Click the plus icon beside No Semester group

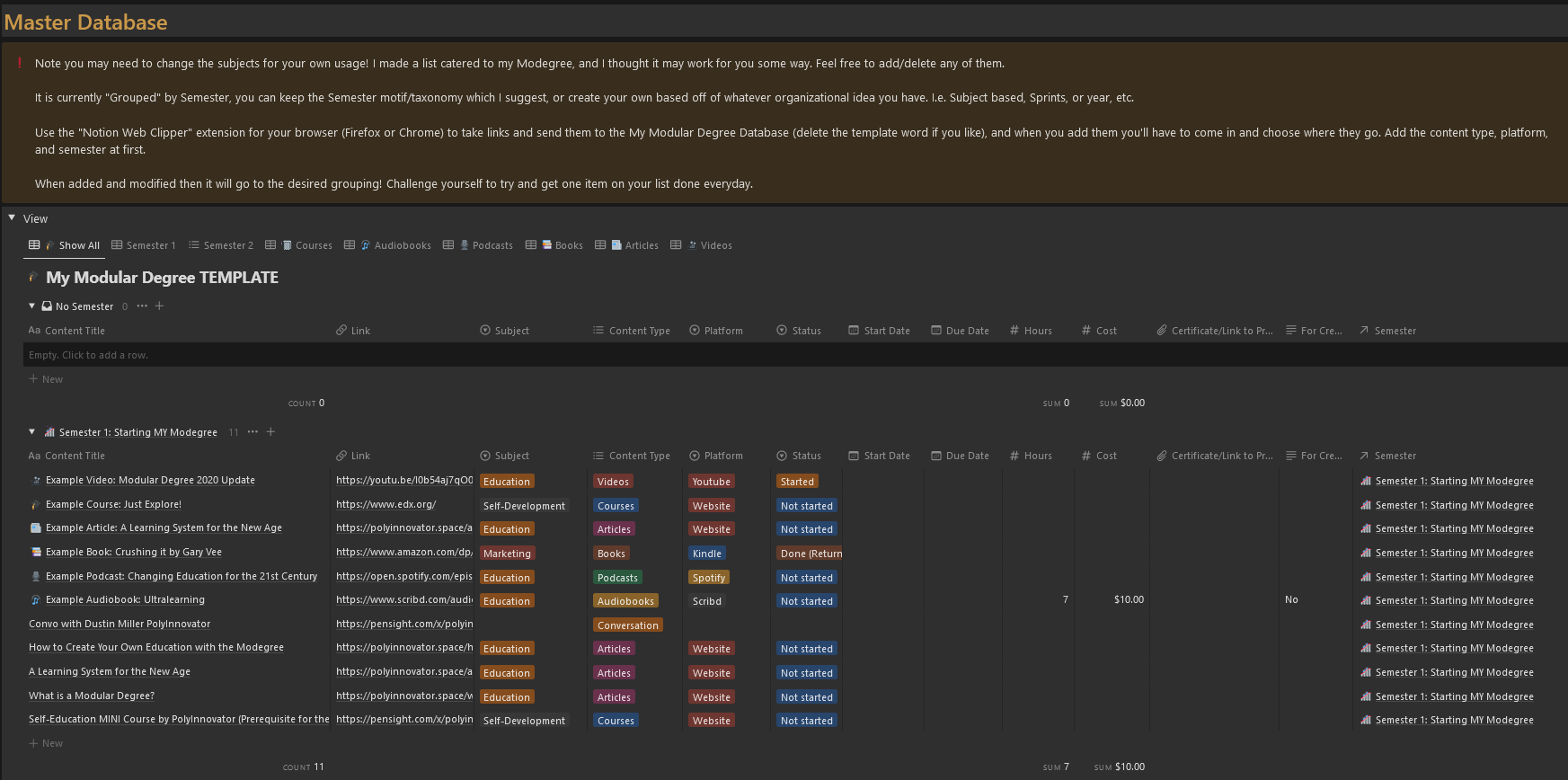[x=159, y=306]
